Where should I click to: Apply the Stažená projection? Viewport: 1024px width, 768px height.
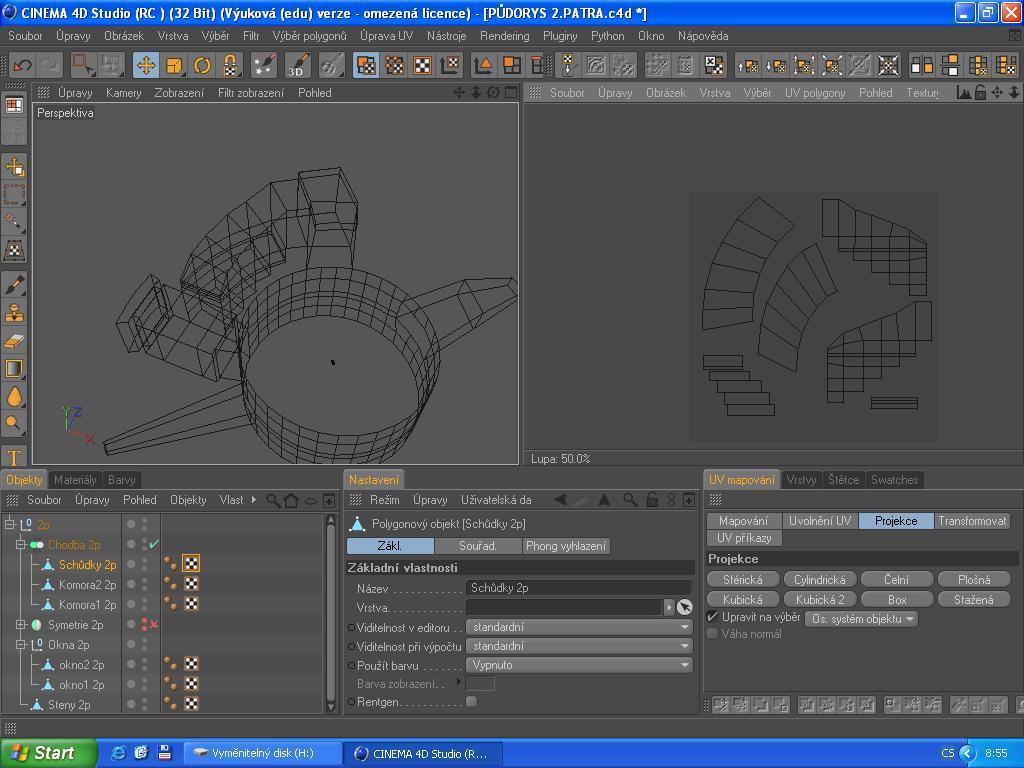click(x=974, y=600)
